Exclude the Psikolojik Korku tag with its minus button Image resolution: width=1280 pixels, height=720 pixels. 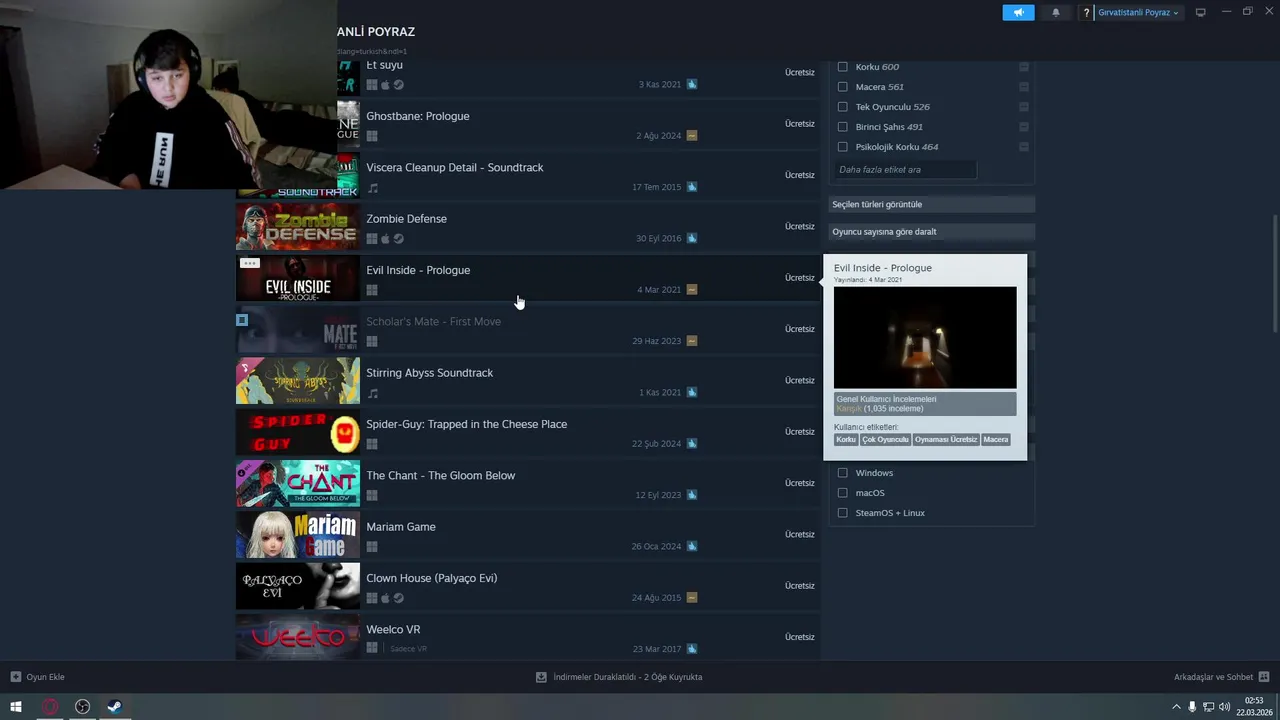point(1023,146)
